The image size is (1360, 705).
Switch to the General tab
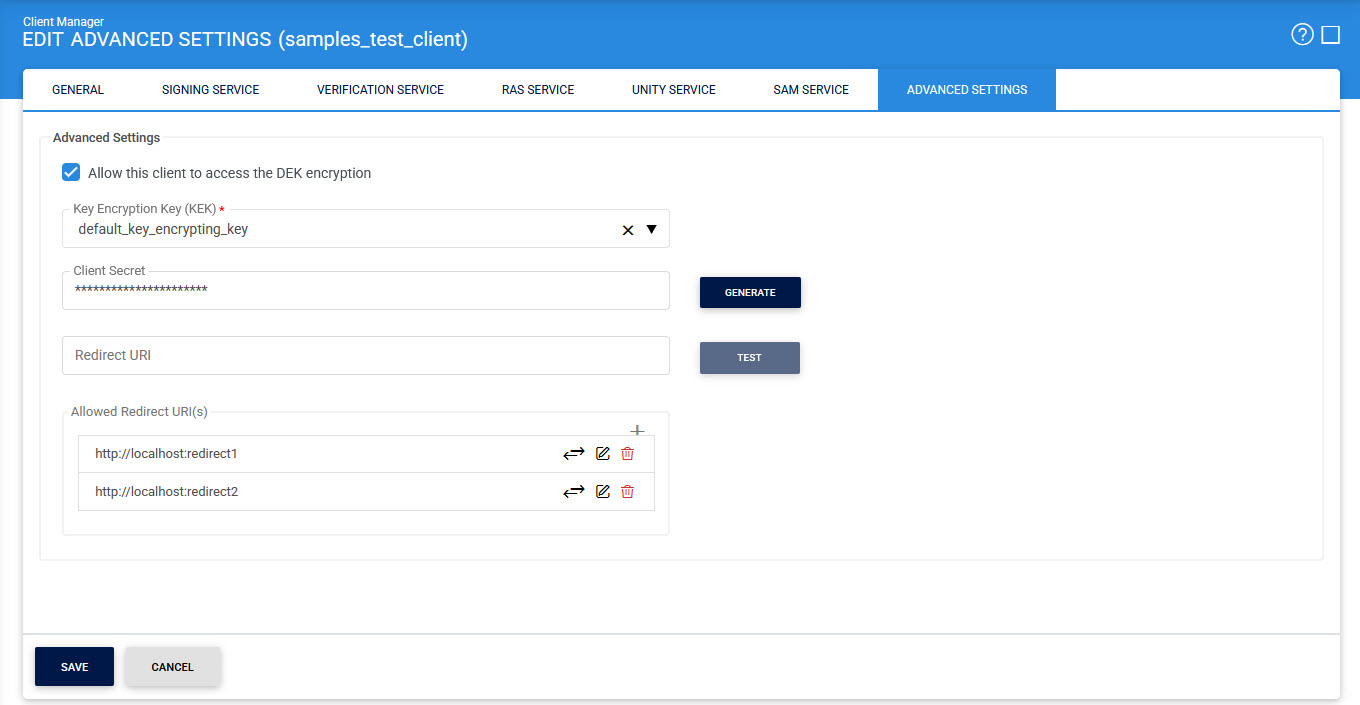[x=78, y=90]
